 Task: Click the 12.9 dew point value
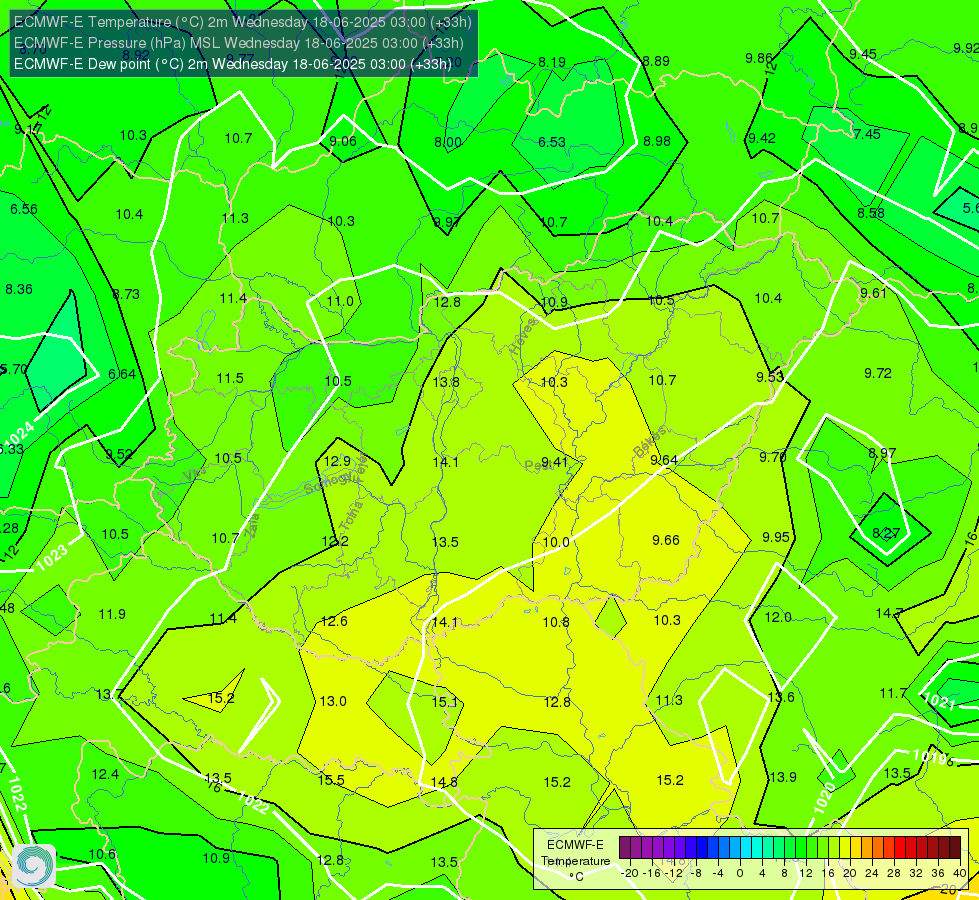point(337,462)
